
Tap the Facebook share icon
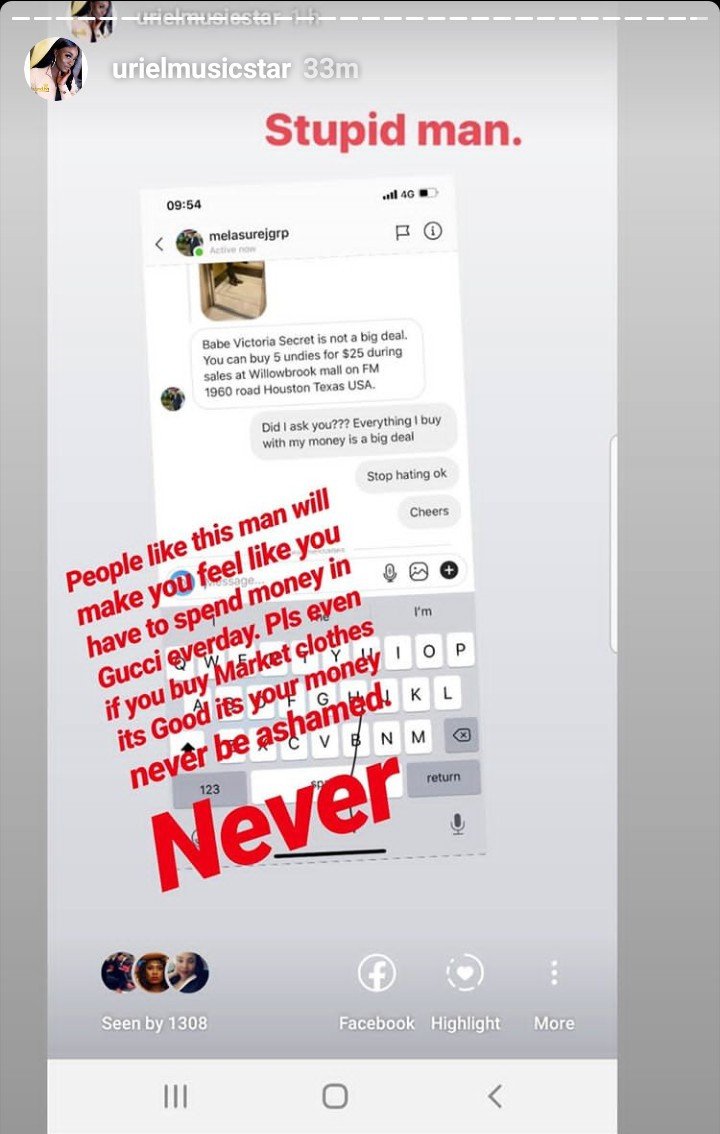[377, 973]
